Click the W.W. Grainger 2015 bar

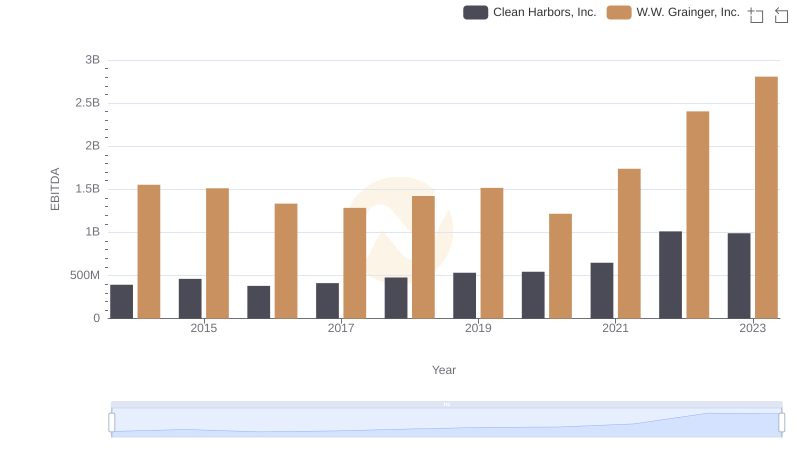(x=217, y=253)
